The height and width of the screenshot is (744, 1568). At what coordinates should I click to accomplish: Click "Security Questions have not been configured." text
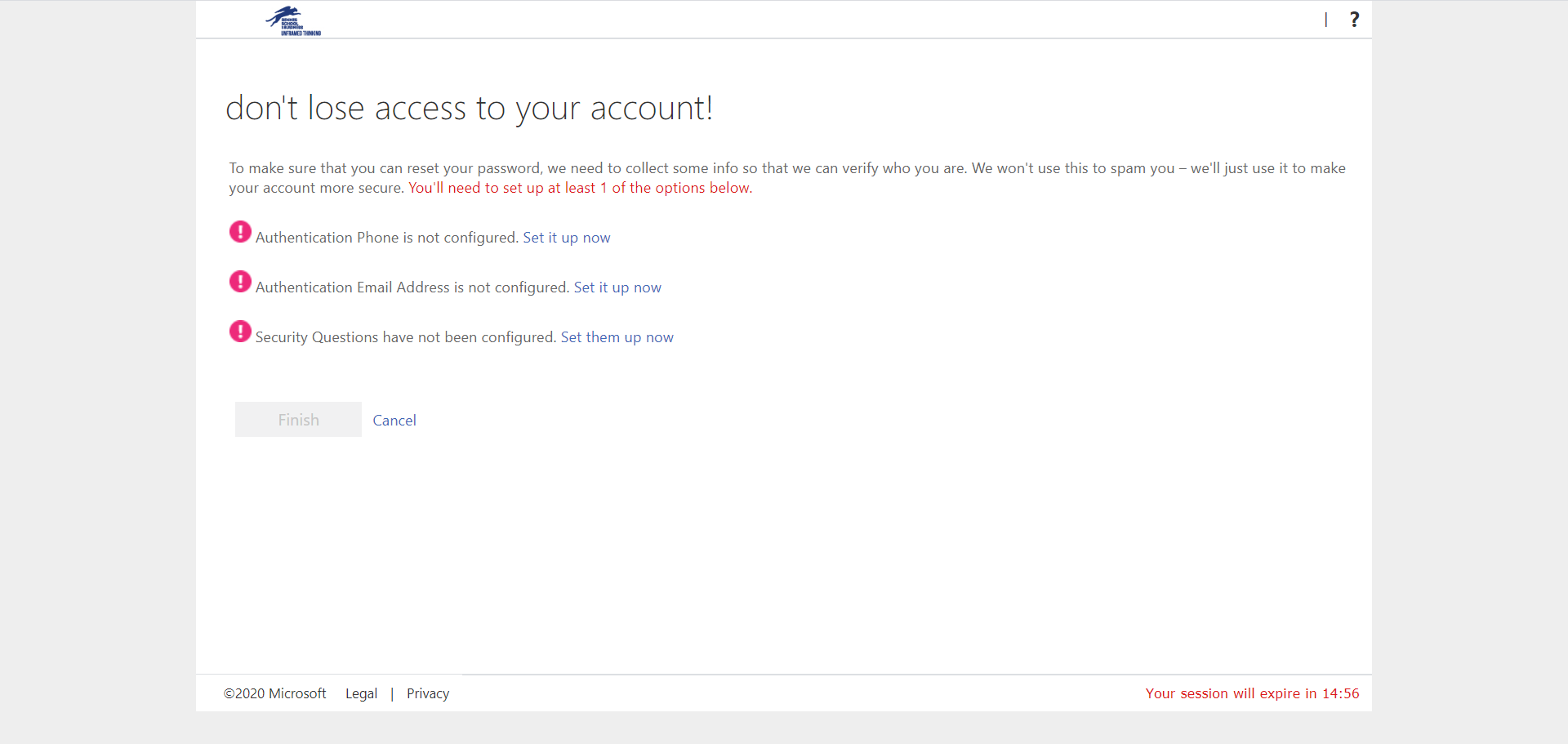tap(406, 337)
